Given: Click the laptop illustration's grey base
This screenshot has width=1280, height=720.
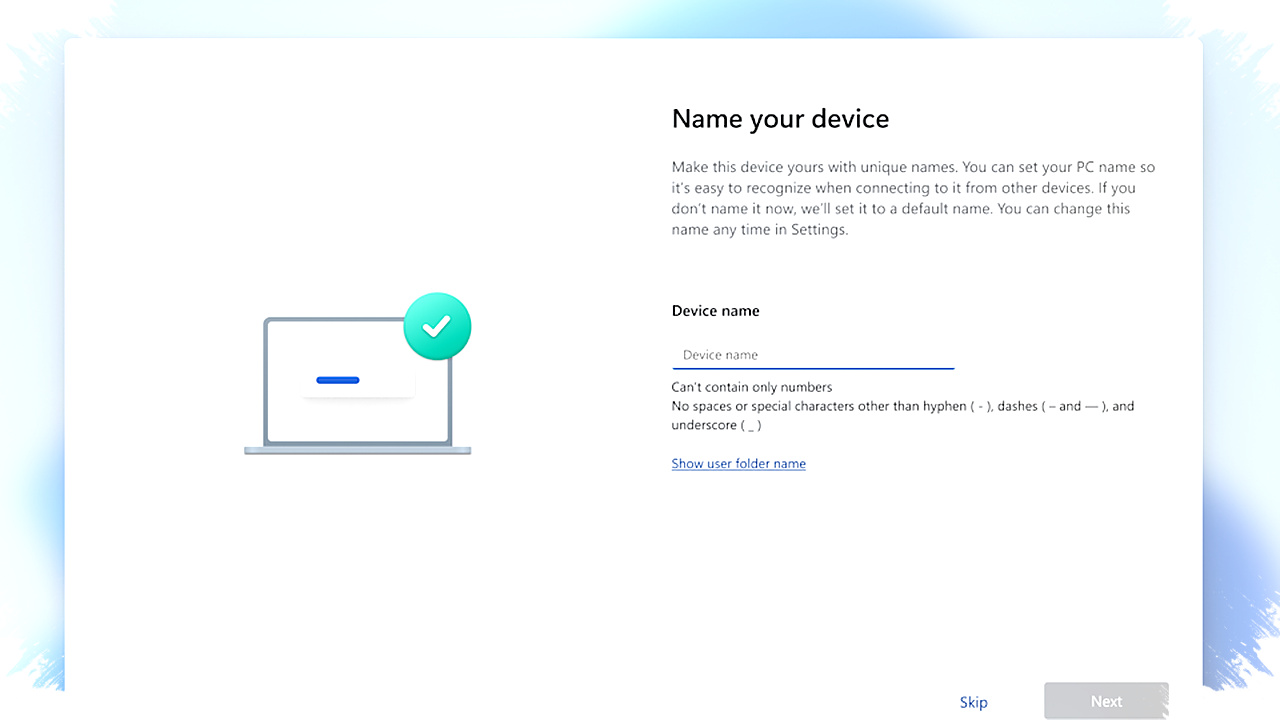Looking at the screenshot, I should point(357,451).
